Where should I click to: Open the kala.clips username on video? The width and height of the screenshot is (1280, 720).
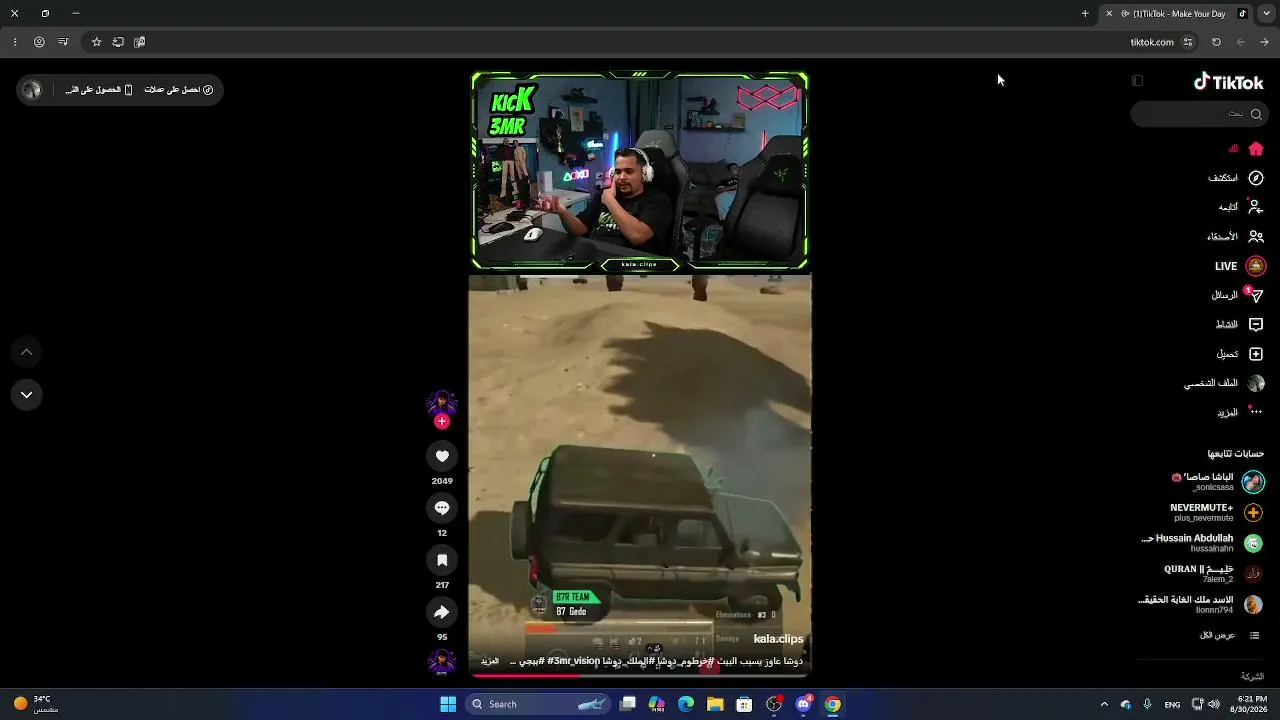[x=778, y=639]
